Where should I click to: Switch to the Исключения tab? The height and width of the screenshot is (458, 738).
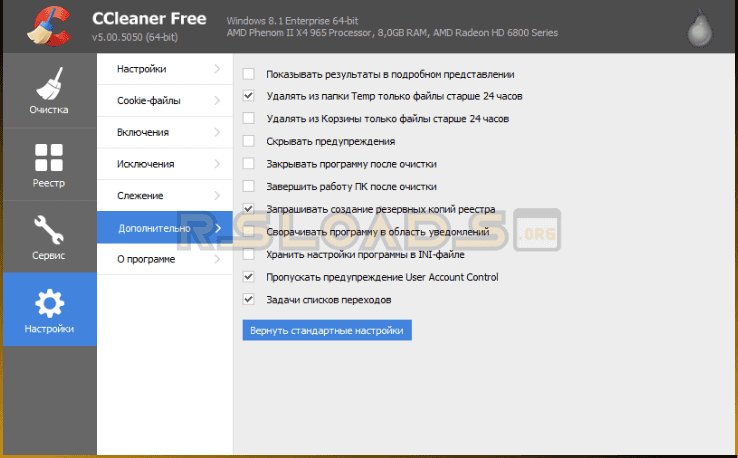pos(165,164)
